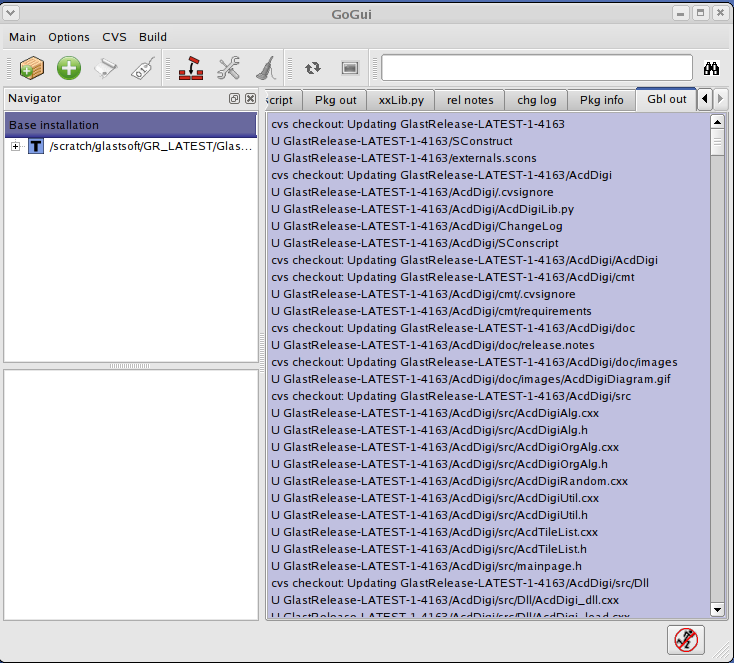Click the AcdDigiUtil.h output line
734x663 pixels.
(429, 515)
